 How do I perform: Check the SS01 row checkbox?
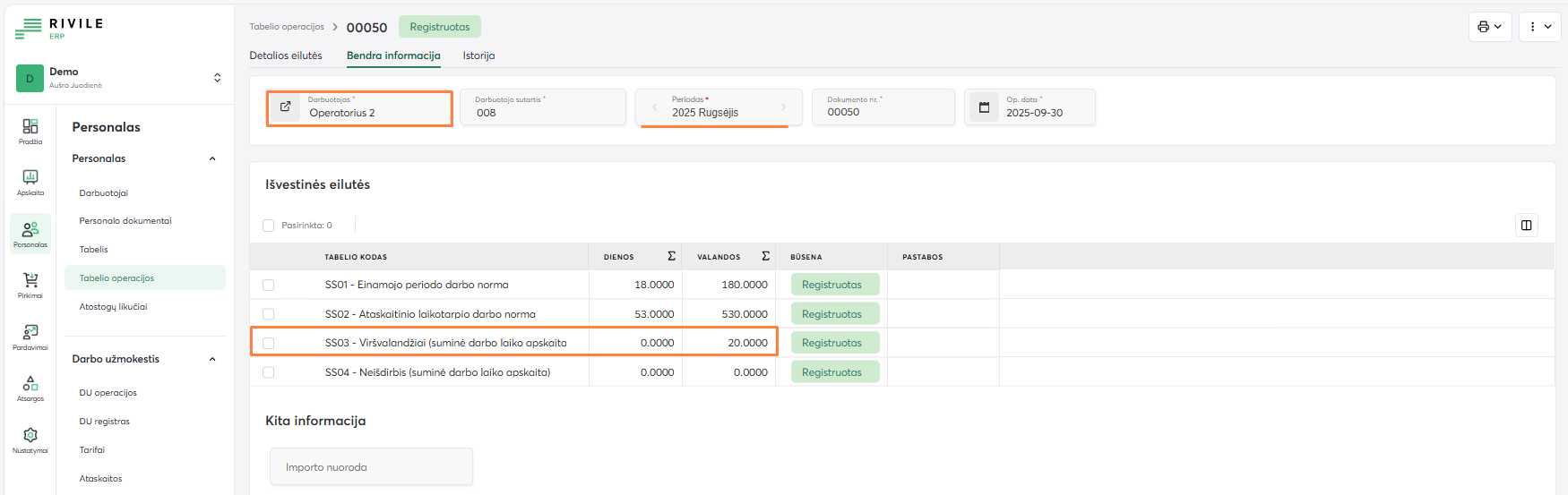(x=269, y=285)
